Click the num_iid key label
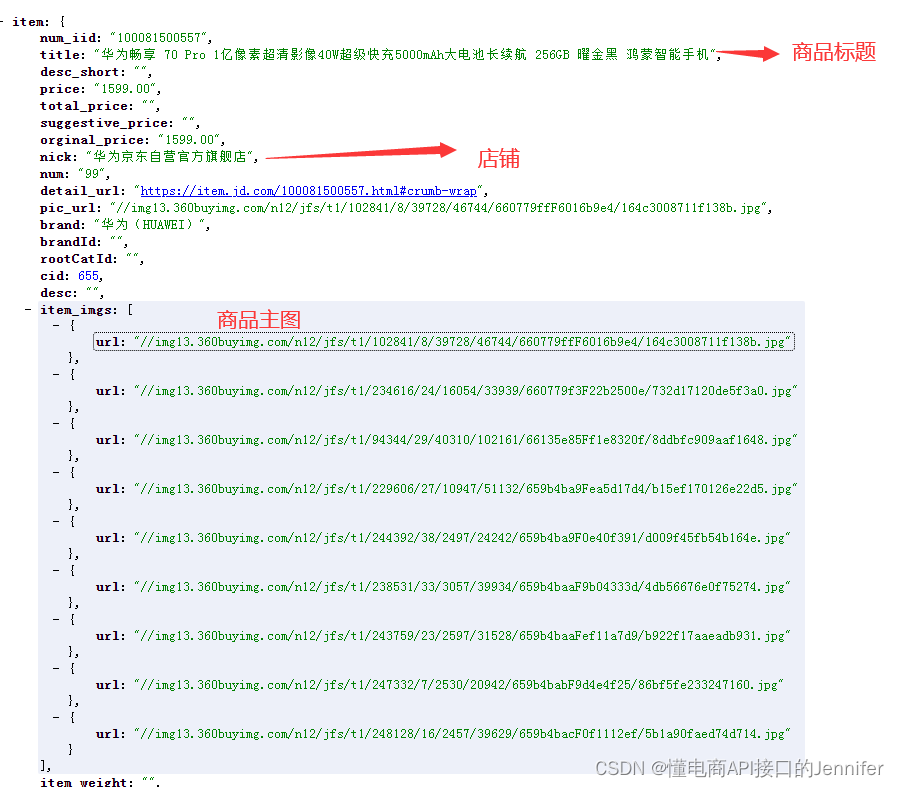Image resolution: width=899 pixels, height=787 pixels. 71,38
